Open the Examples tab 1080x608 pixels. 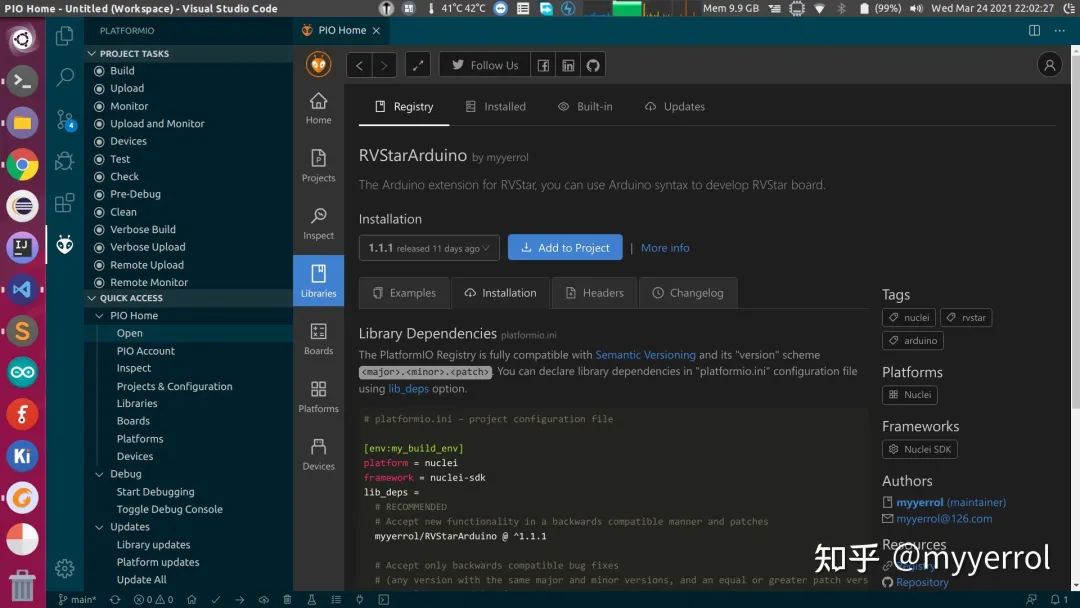coord(404,293)
